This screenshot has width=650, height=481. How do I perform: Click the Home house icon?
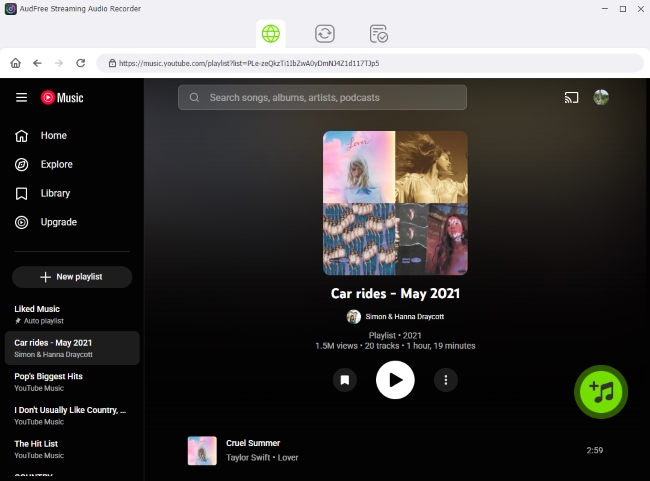pos(22,136)
